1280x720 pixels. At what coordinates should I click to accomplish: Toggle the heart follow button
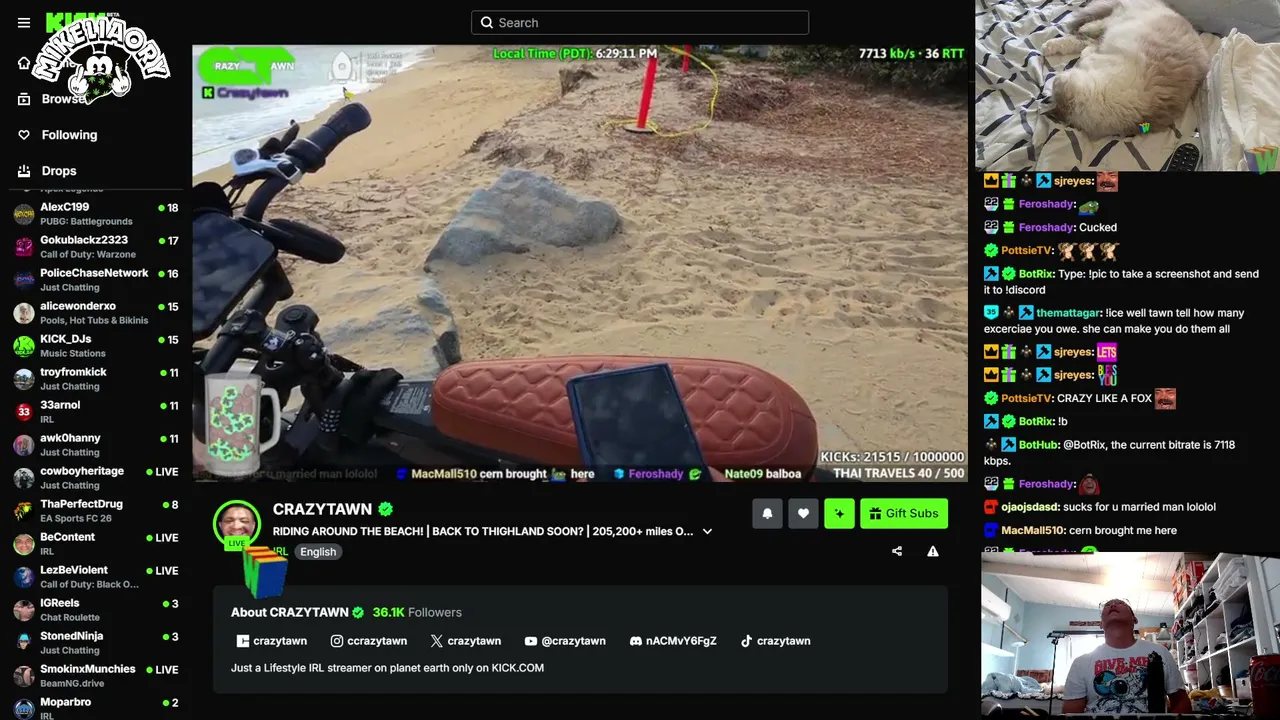click(x=803, y=514)
